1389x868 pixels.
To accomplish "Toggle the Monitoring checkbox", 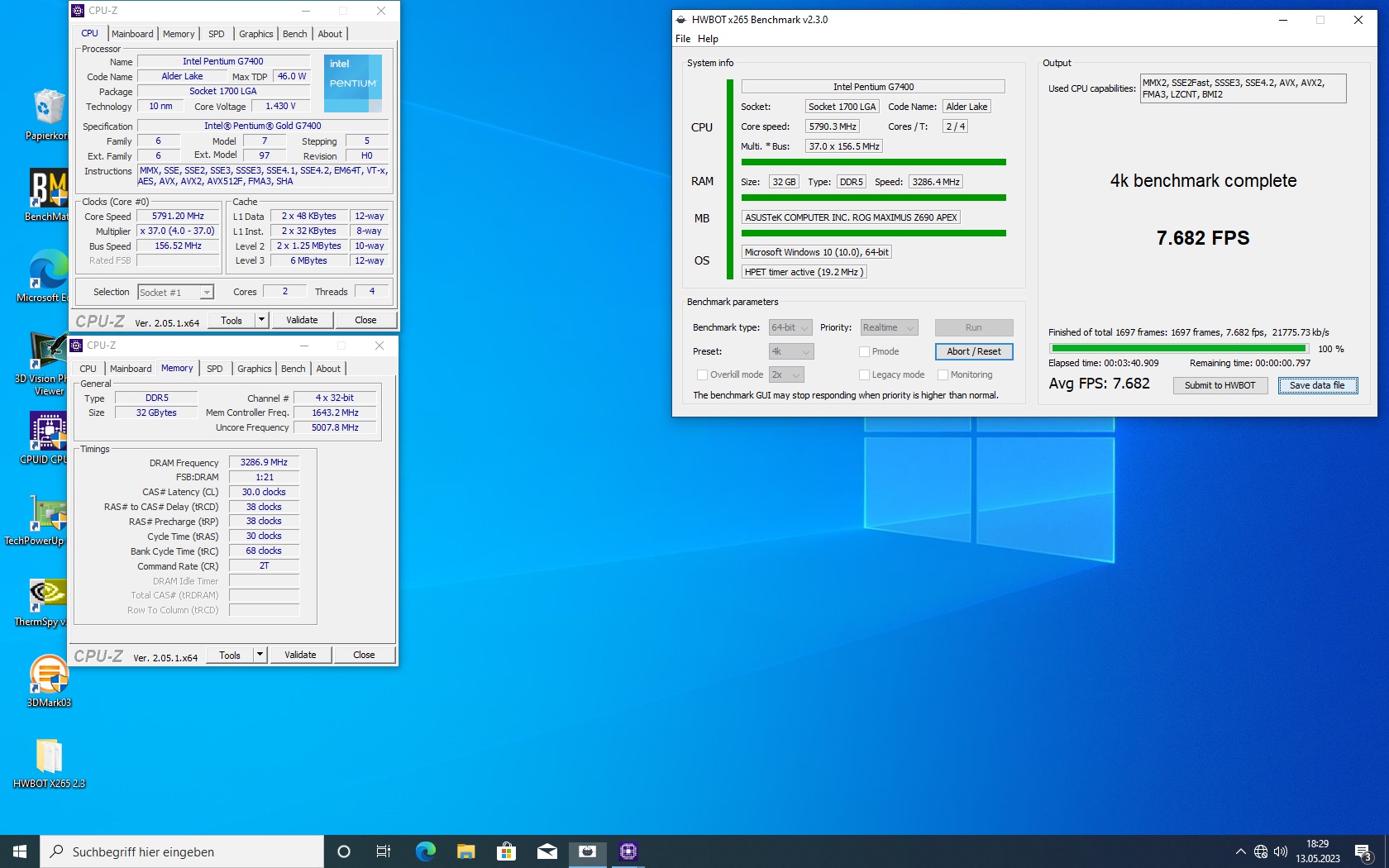I will (x=943, y=374).
